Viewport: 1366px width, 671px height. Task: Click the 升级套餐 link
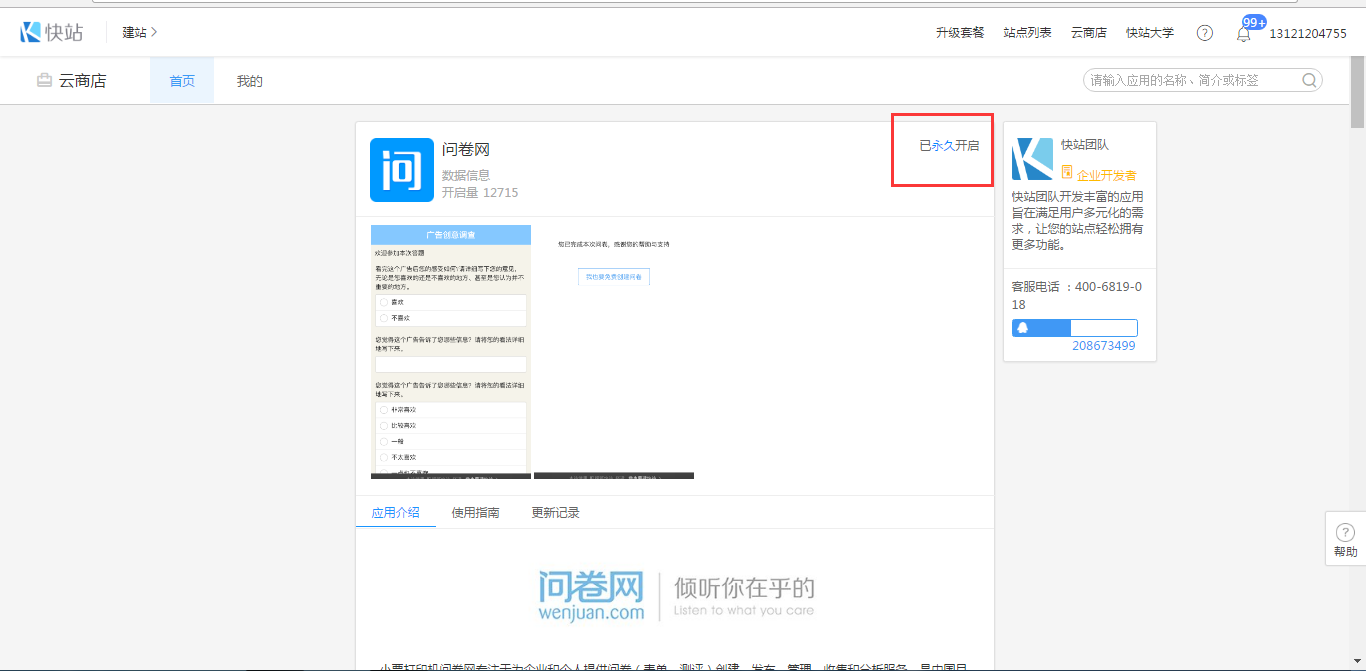point(960,33)
